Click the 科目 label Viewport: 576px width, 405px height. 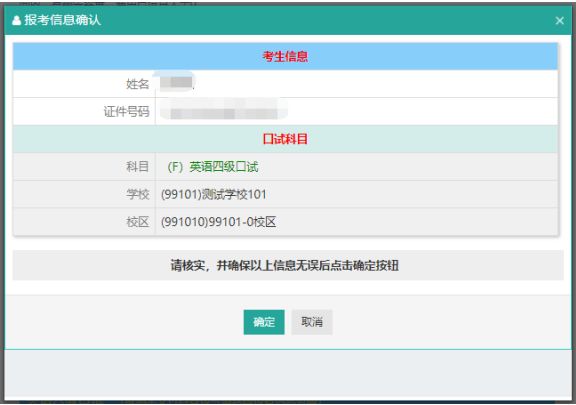click(137, 167)
